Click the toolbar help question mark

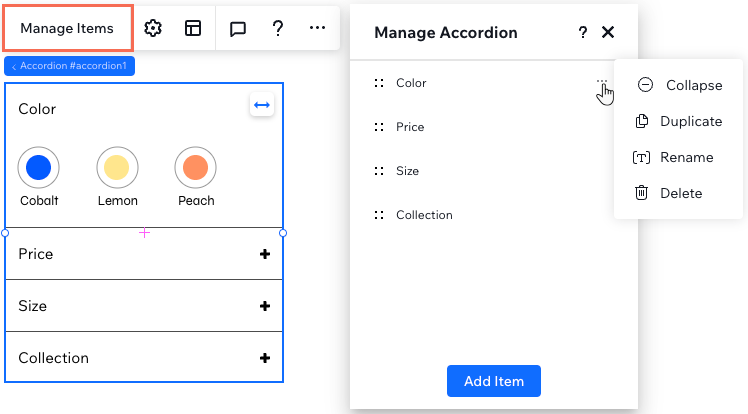click(278, 28)
